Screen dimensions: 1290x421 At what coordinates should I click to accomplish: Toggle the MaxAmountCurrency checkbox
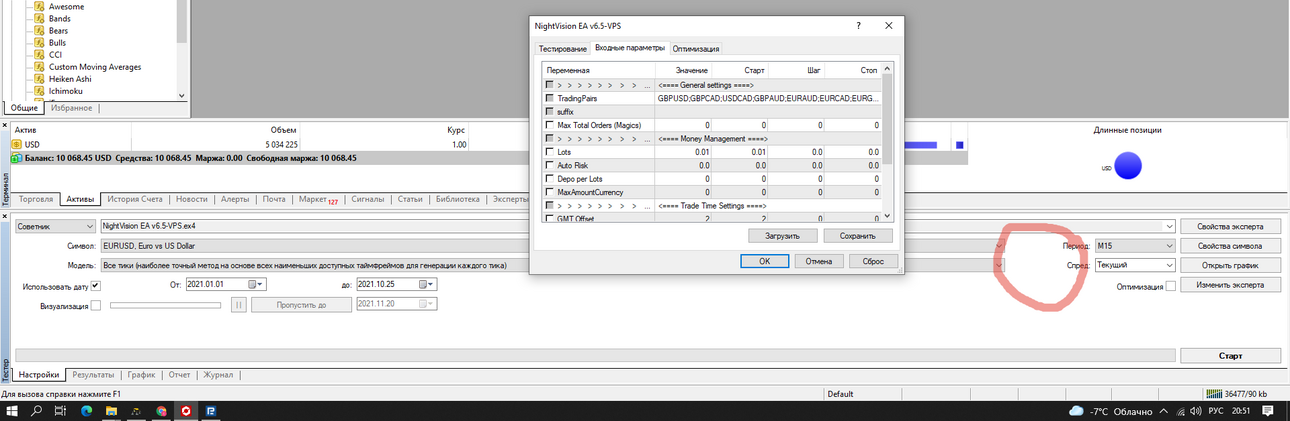[x=549, y=191]
